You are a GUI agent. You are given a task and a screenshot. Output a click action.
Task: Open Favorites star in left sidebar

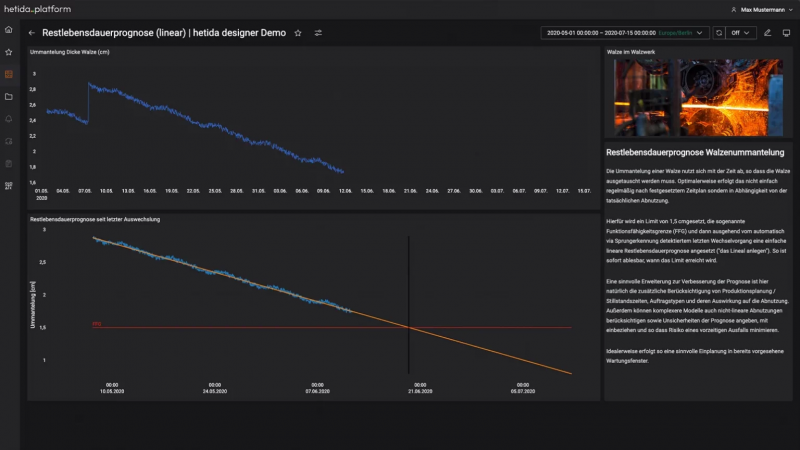coord(9,52)
